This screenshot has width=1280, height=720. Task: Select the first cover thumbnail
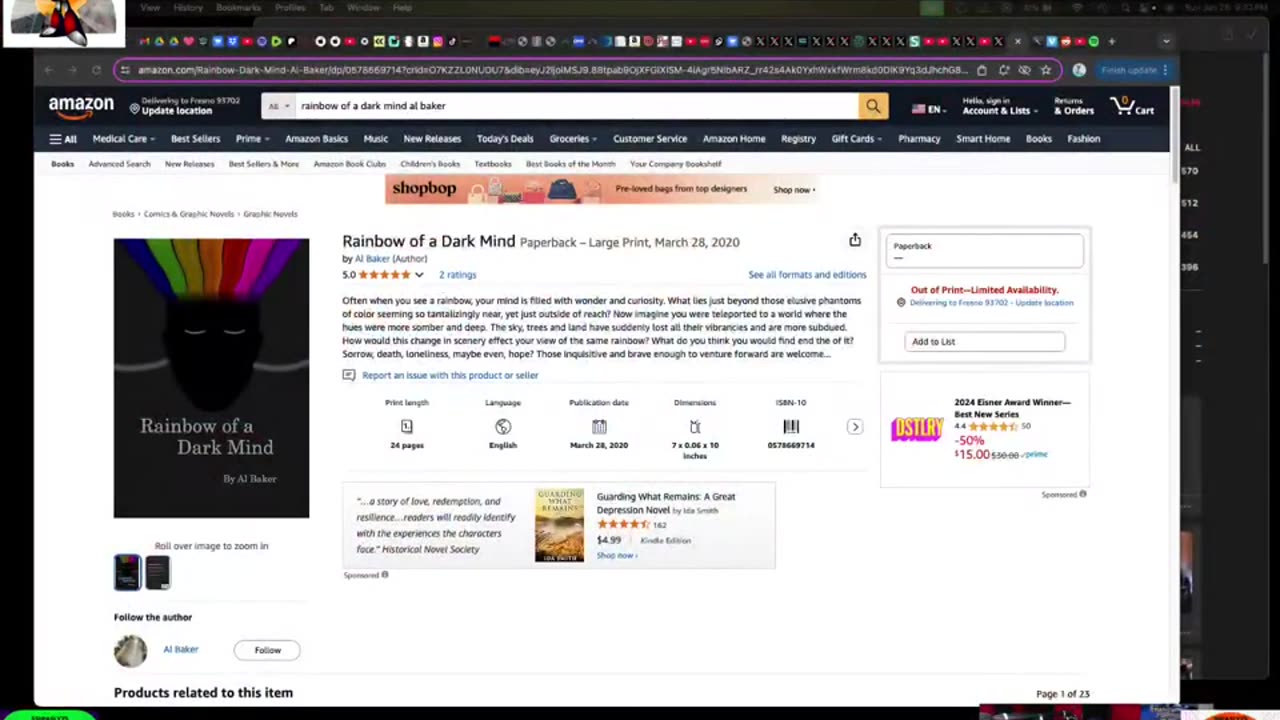127,572
